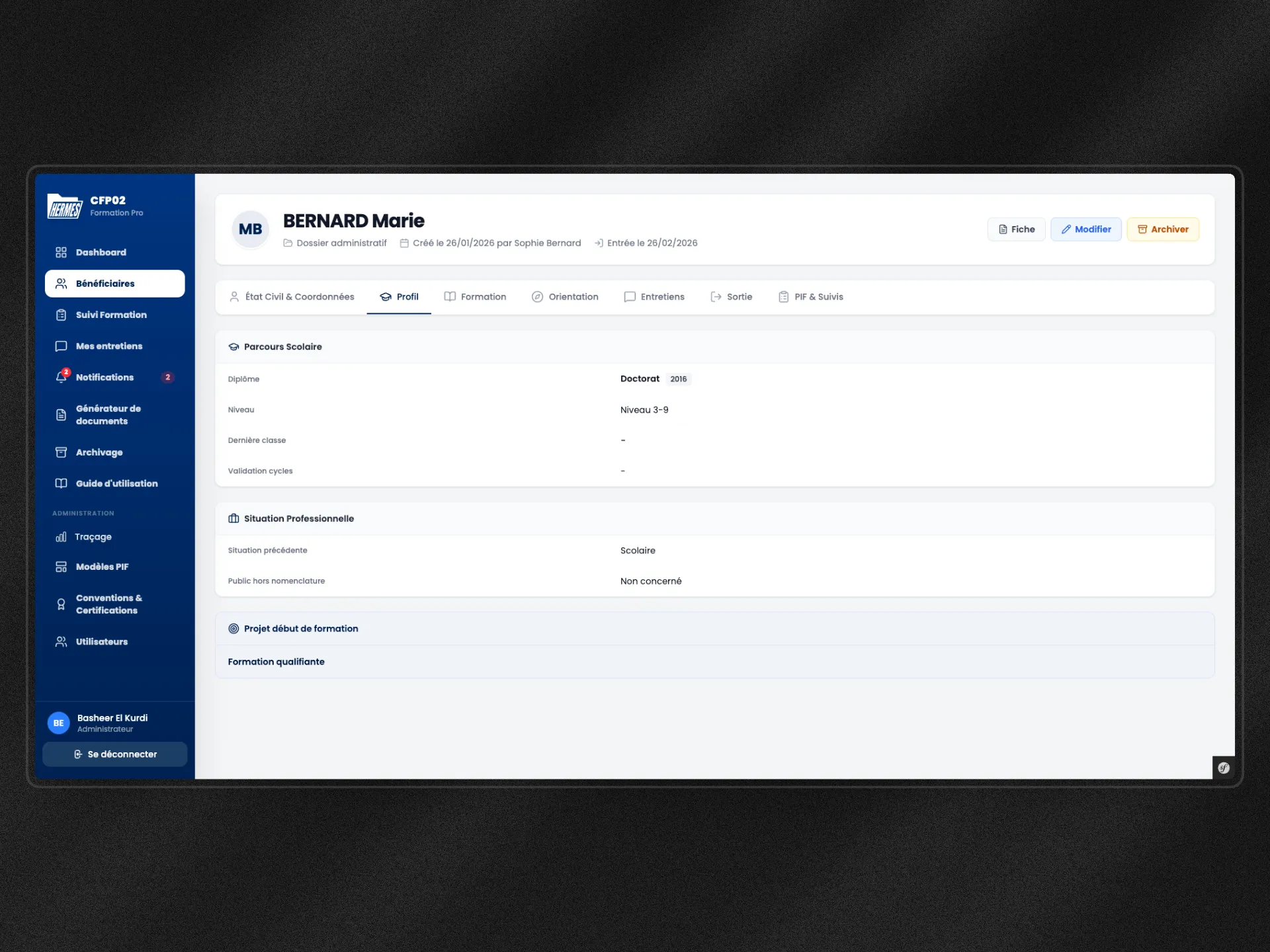Click the notifications count badge 2
This screenshot has width=1270, height=952.
click(x=168, y=377)
